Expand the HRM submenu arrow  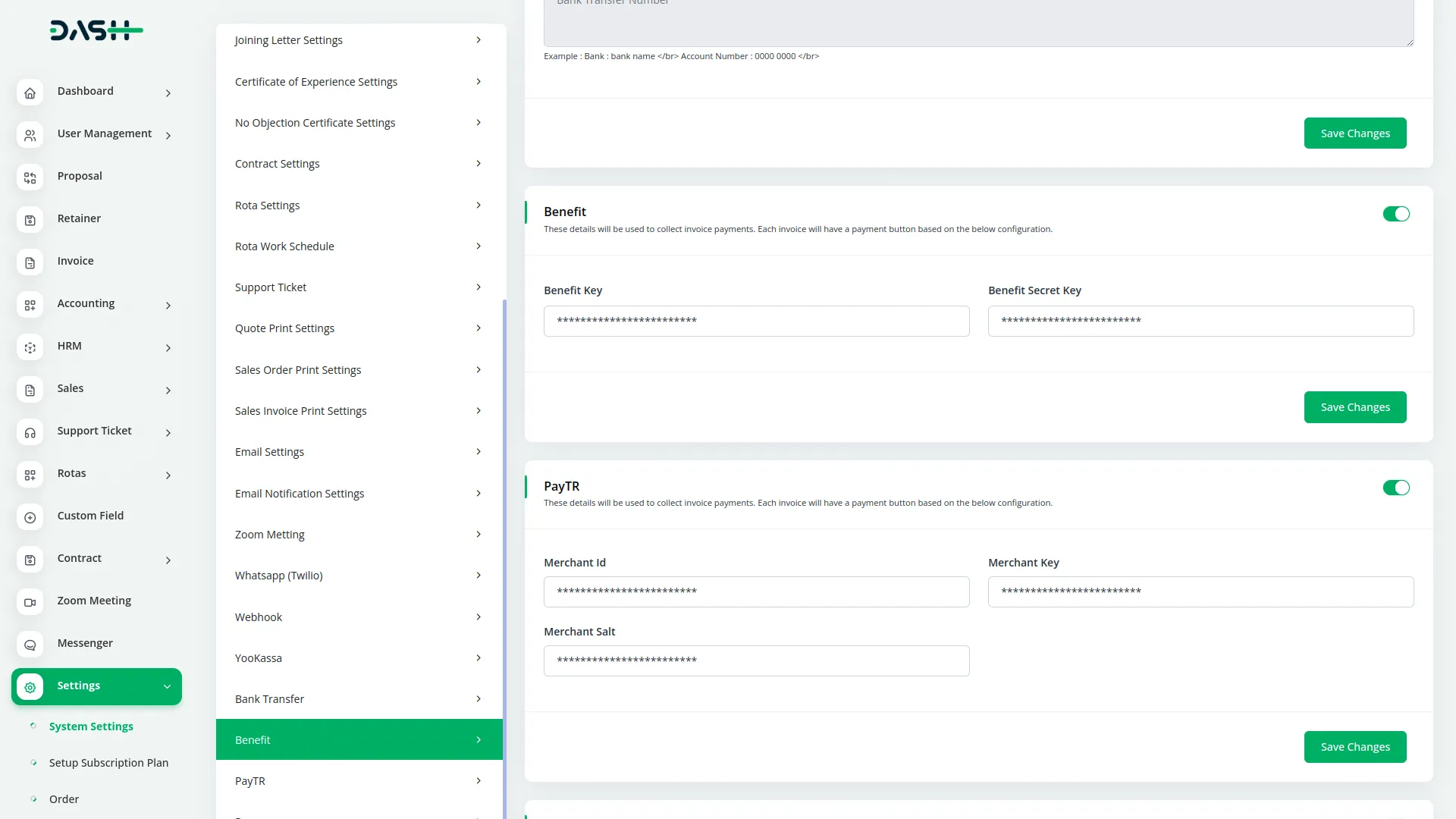tap(168, 347)
